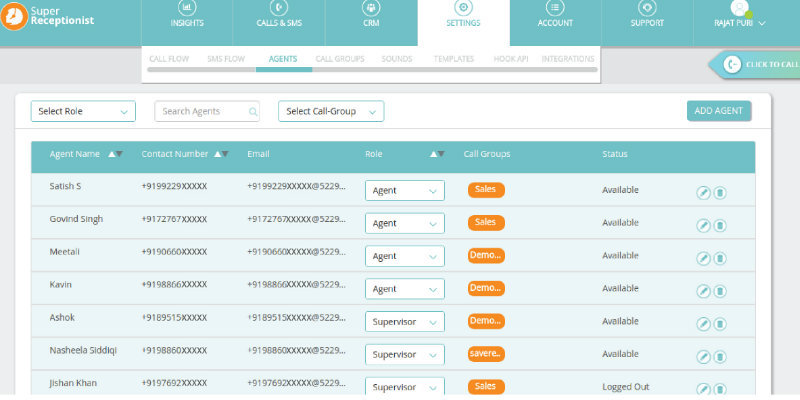Click the Click to Call button
800x400 pixels.
tap(760, 65)
